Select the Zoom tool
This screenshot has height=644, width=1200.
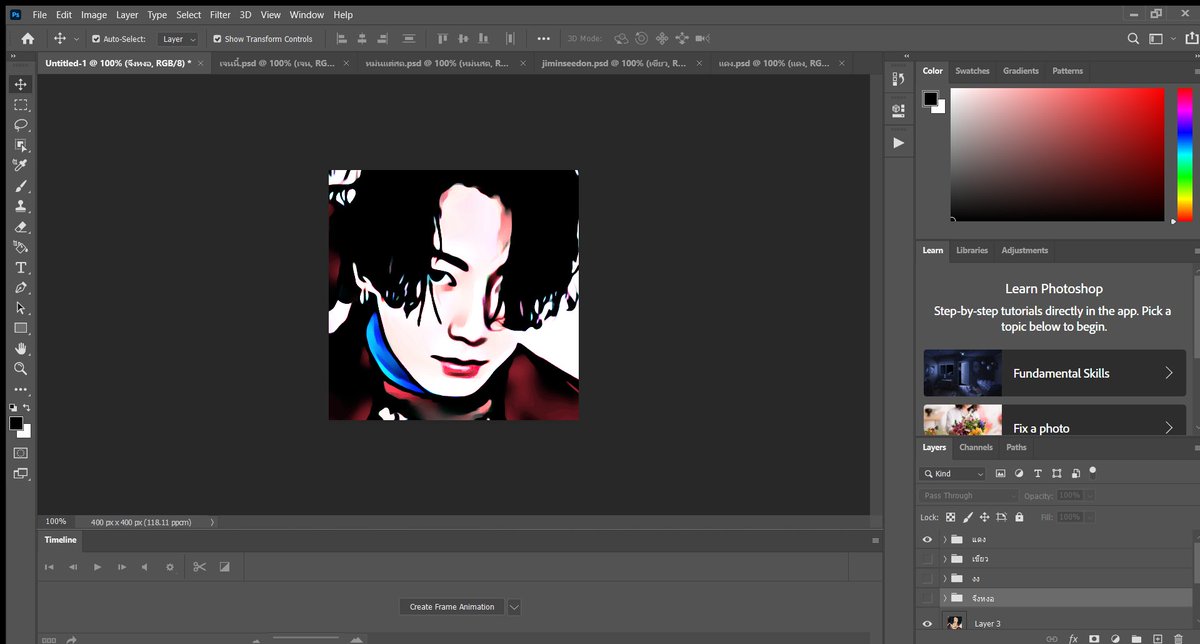point(20,369)
